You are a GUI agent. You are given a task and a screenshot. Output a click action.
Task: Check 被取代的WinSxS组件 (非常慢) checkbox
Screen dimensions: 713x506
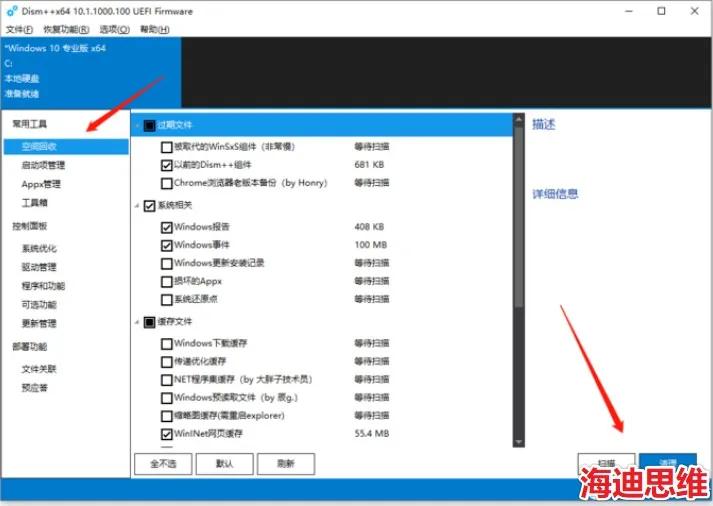point(167,147)
